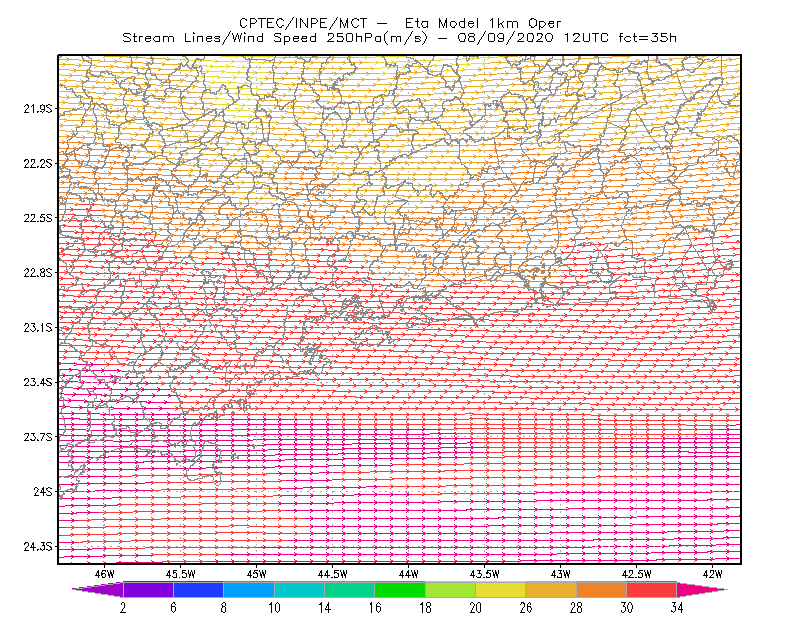
Task: Pick the yellow legend segment (20–26)
Action: pyautogui.click(x=501, y=589)
